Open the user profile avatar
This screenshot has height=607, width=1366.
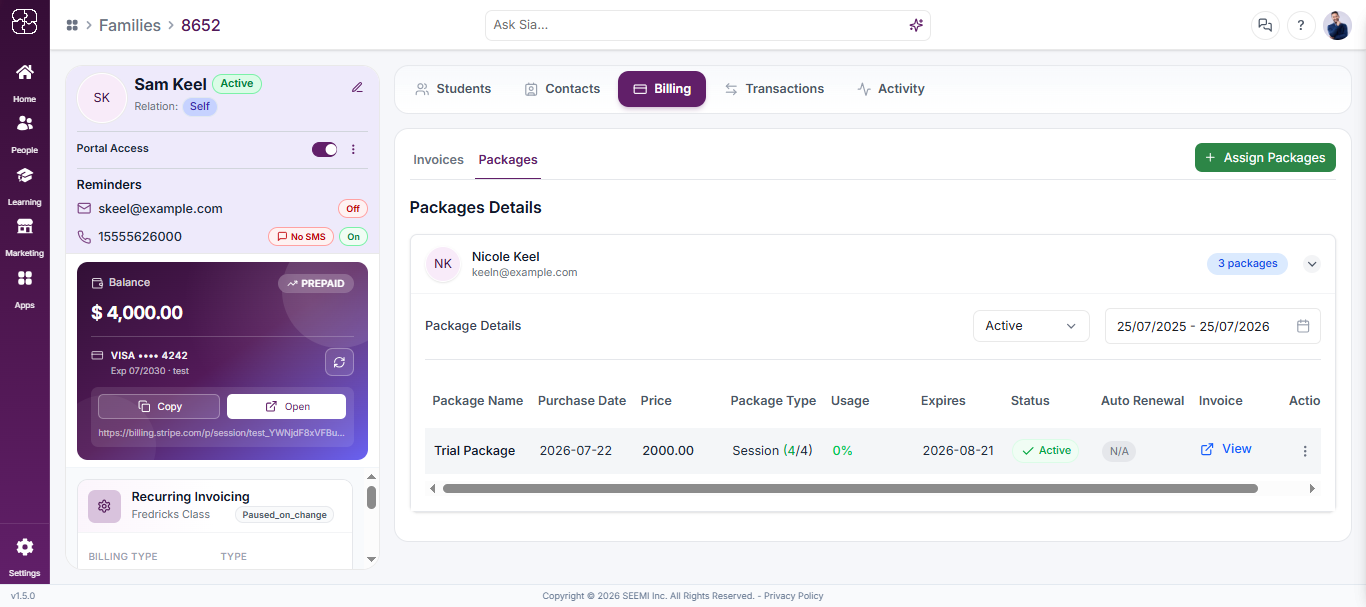(x=1337, y=25)
